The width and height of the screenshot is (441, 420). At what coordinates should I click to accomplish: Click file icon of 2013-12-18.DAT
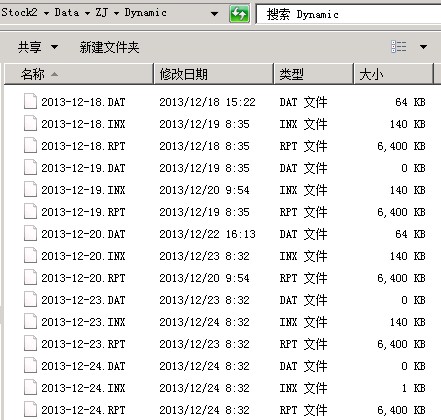pyautogui.click(x=30, y=102)
